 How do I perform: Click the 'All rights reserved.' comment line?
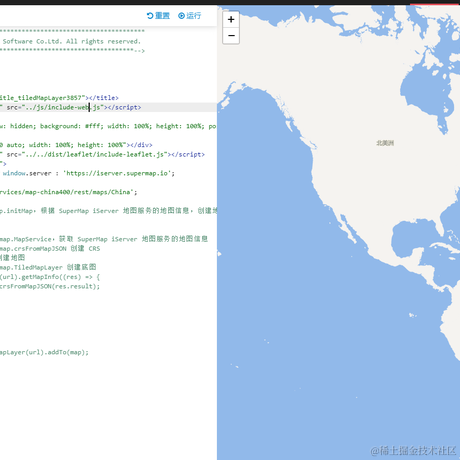click(71, 41)
